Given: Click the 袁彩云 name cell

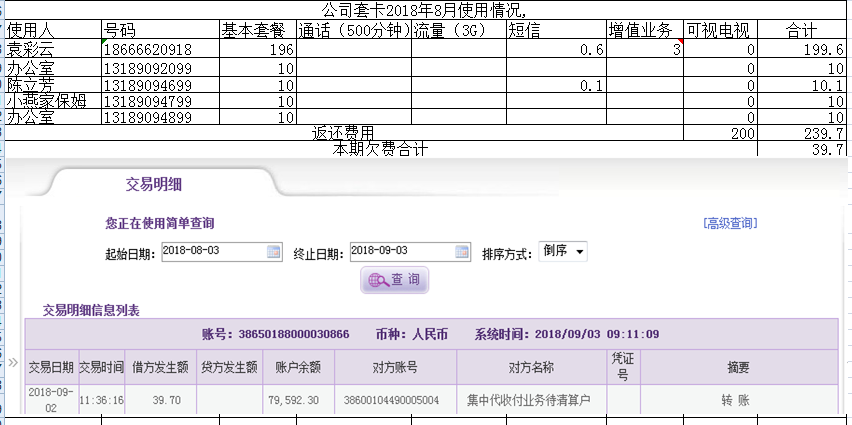Looking at the screenshot, I should pos(52,50).
